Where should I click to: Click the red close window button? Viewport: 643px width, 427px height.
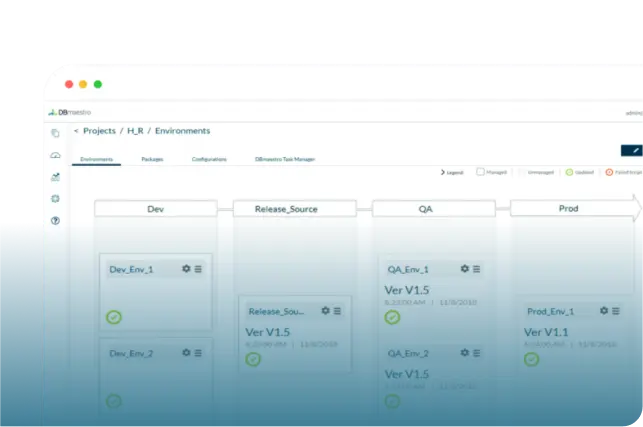click(x=69, y=84)
